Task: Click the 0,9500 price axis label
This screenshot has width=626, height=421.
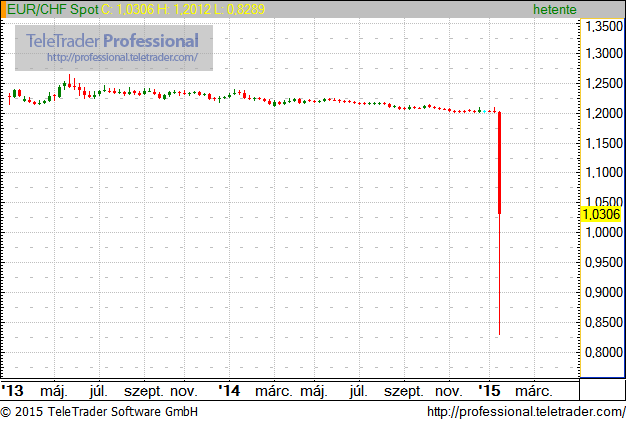Action: (x=604, y=262)
